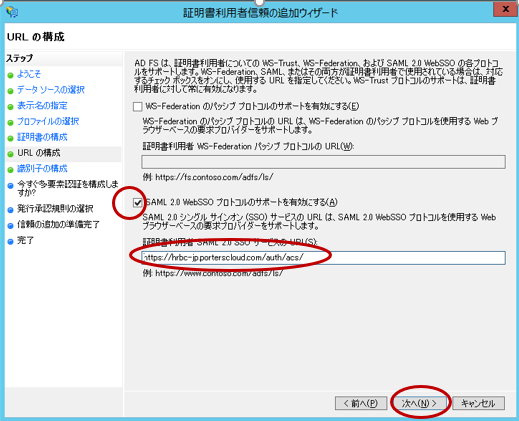Close the wizard window

pyautogui.click(x=505, y=9)
